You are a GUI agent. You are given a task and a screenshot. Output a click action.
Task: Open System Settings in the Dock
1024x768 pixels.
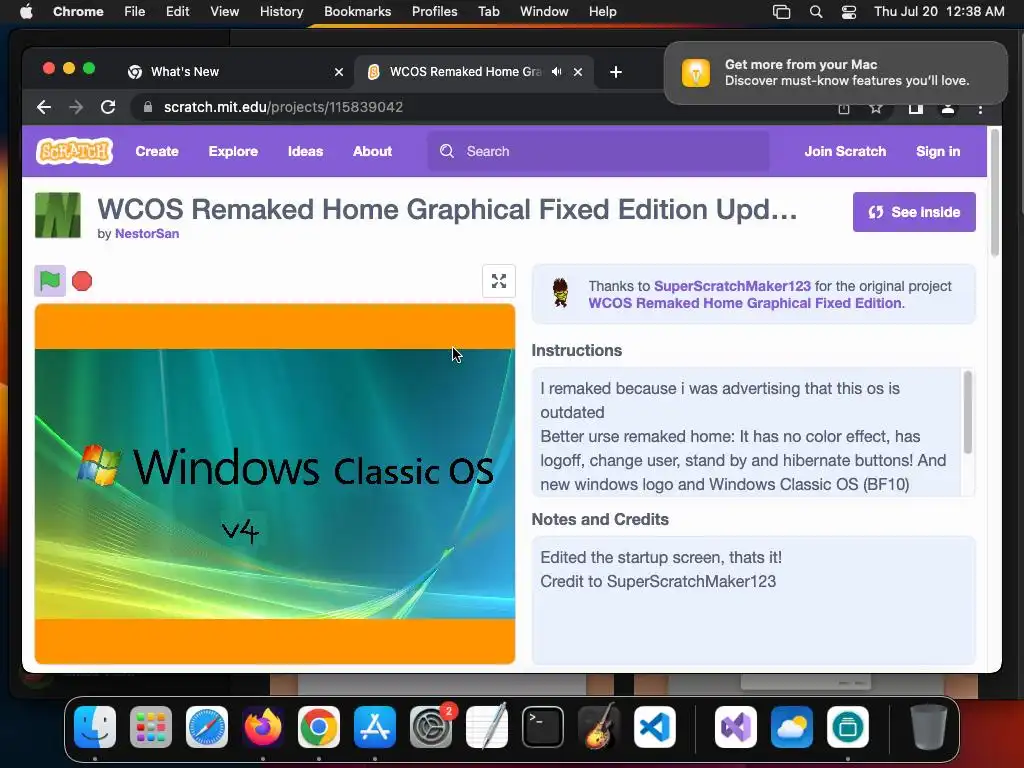click(431, 727)
